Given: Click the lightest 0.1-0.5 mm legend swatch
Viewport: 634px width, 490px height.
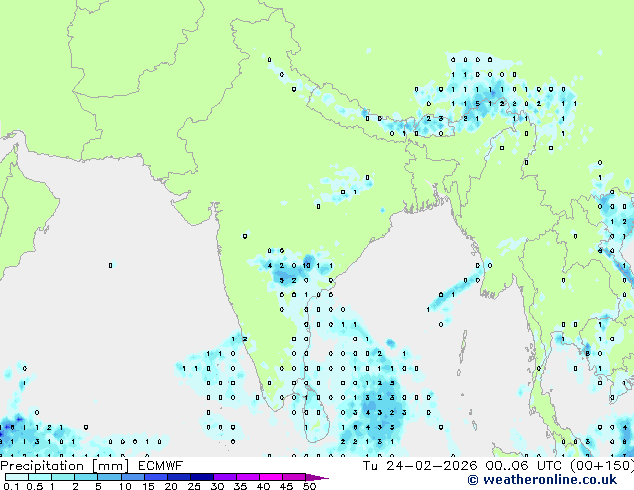Looking at the screenshot, I should [17, 477].
